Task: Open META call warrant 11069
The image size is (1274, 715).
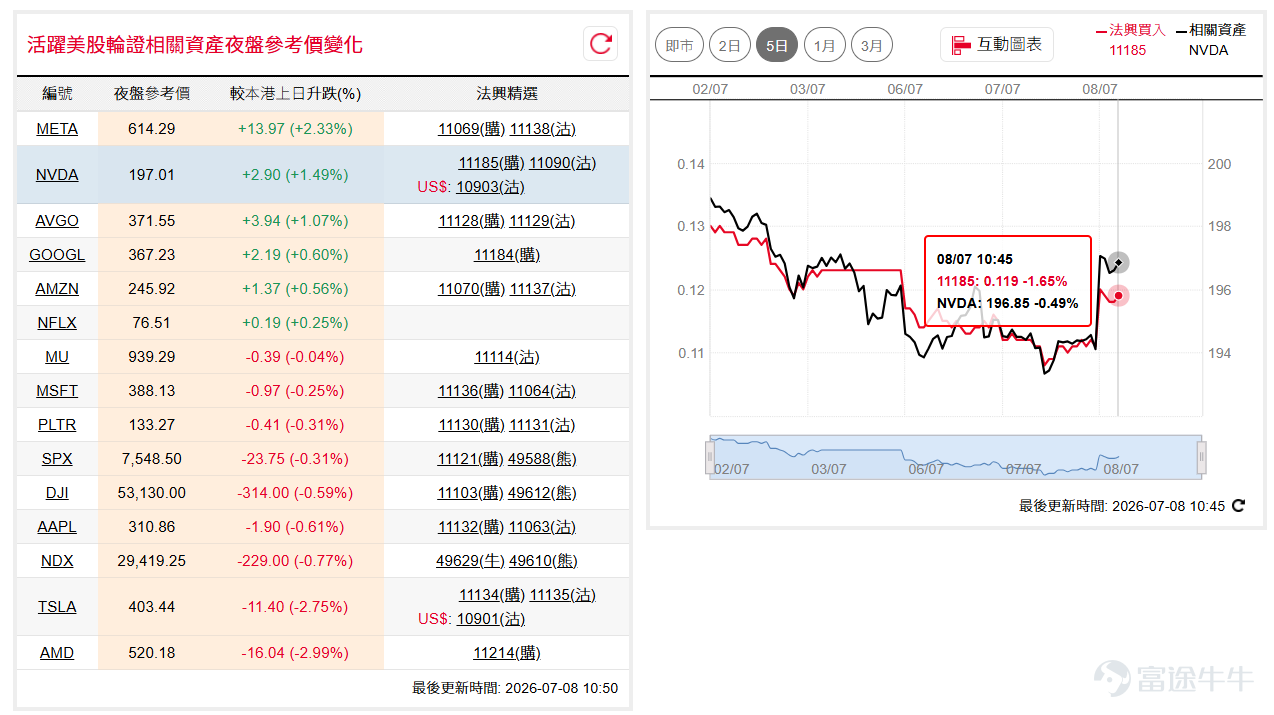Action: click(x=471, y=129)
